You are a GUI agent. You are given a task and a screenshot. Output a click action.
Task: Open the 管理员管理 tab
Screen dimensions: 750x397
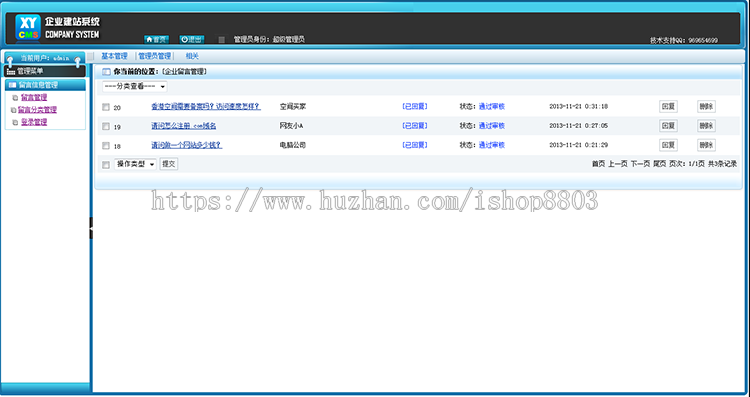(x=154, y=56)
